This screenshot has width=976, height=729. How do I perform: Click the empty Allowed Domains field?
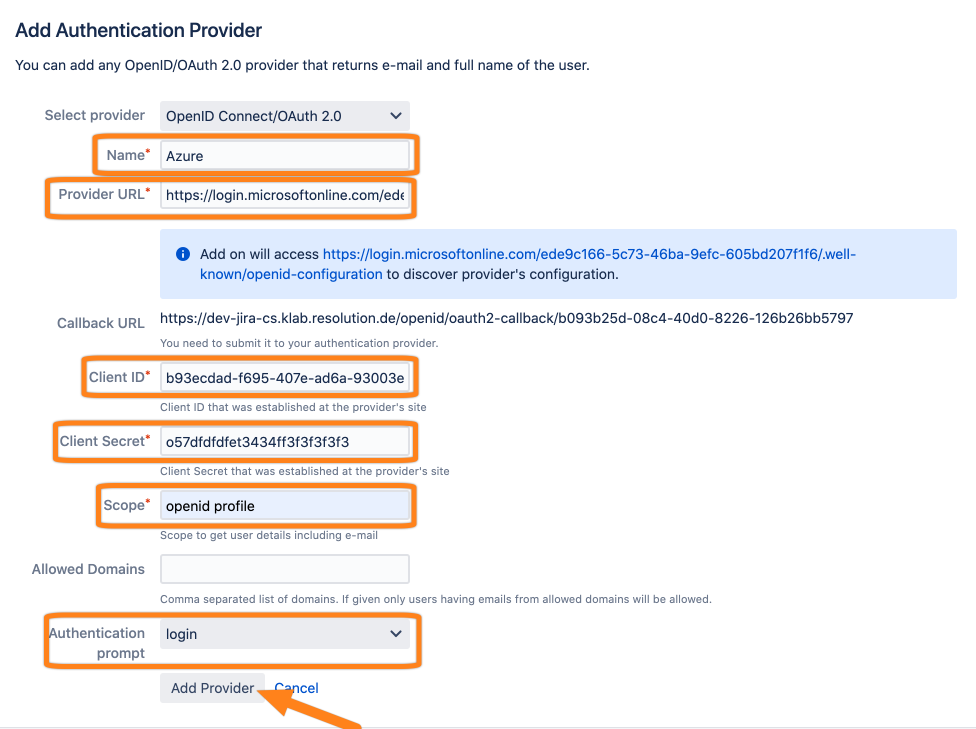pos(285,568)
